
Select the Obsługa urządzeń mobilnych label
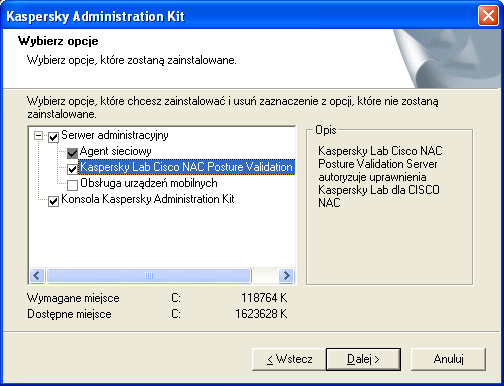149,183
